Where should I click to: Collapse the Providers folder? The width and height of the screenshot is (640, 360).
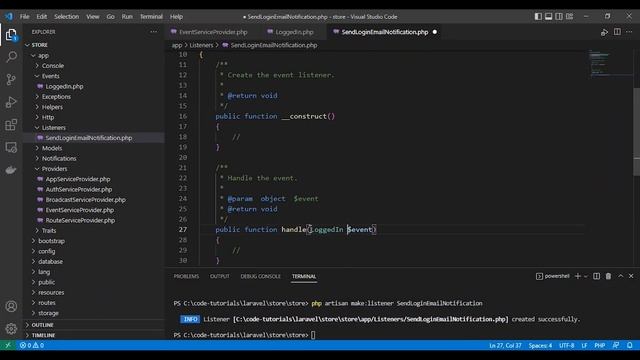54,169
